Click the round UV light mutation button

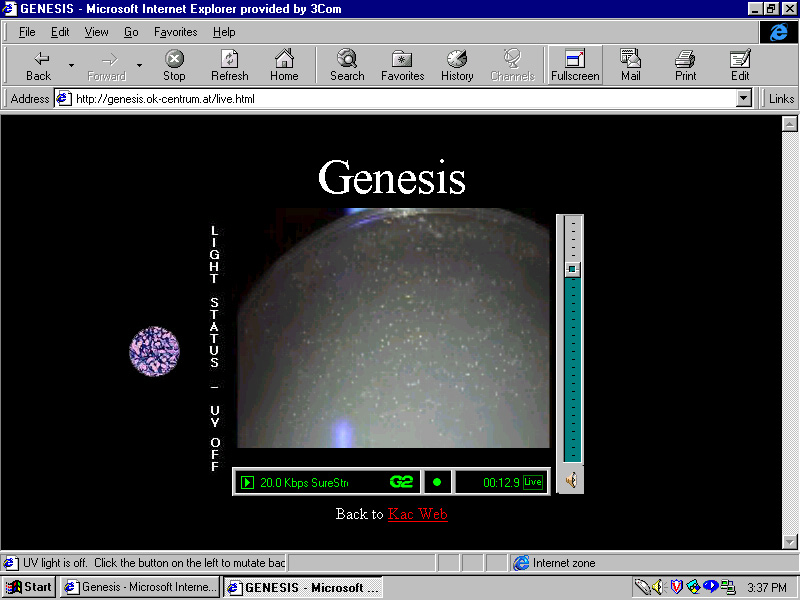pos(154,352)
